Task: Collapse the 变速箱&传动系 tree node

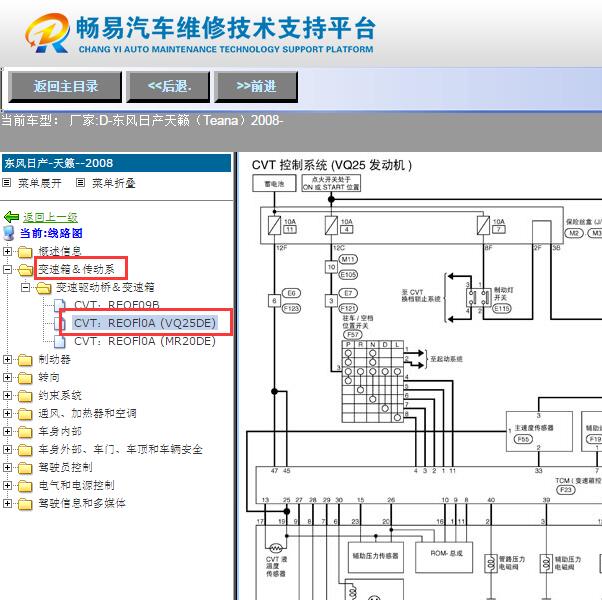Action: click(x=7, y=269)
